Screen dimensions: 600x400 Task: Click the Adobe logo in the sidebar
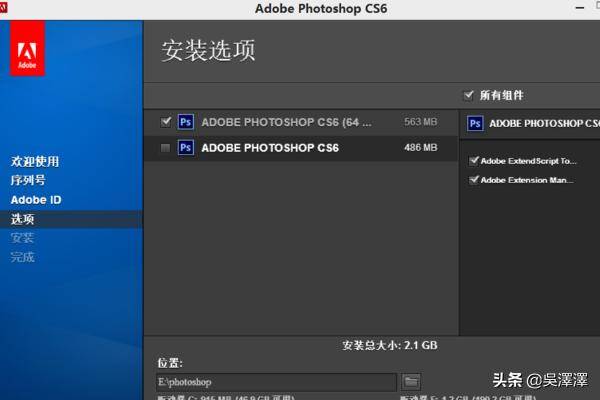pos(26,52)
